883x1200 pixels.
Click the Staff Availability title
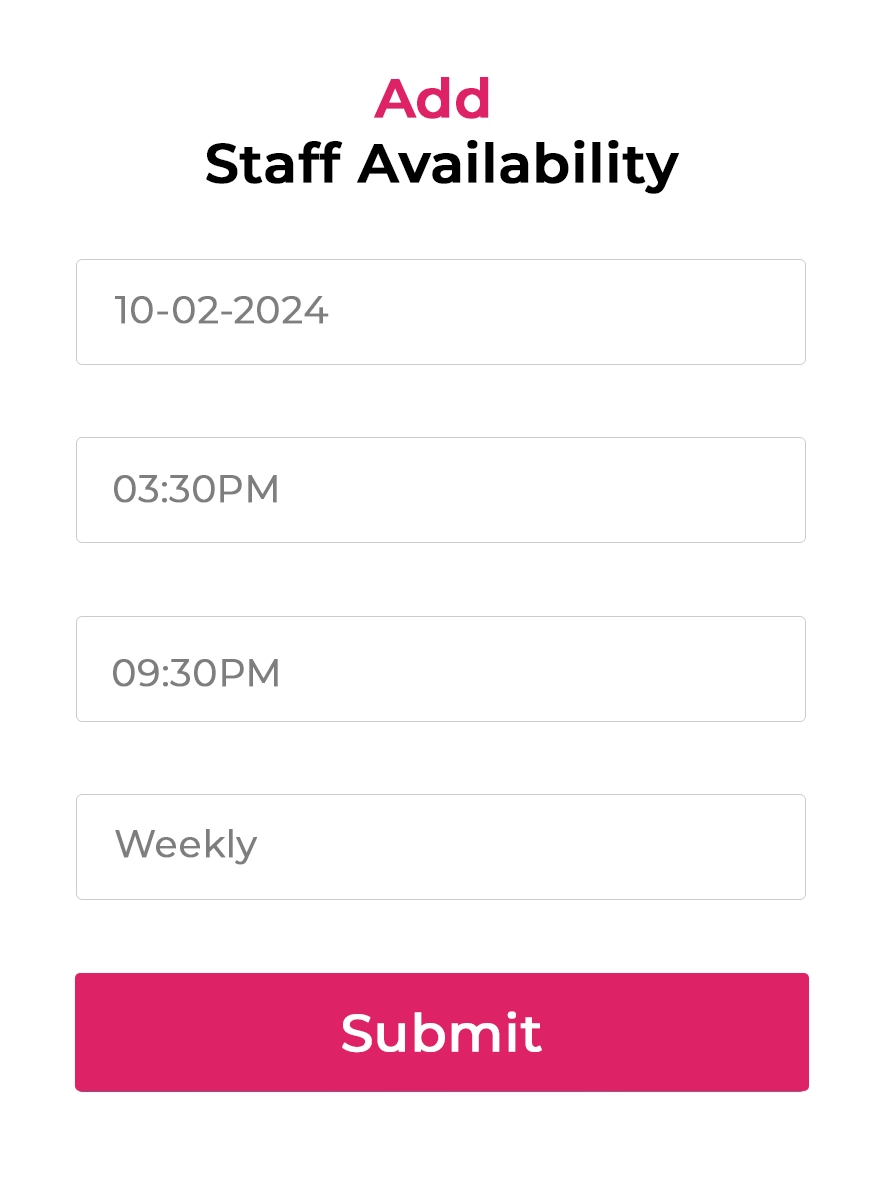(x=442, y=165)
